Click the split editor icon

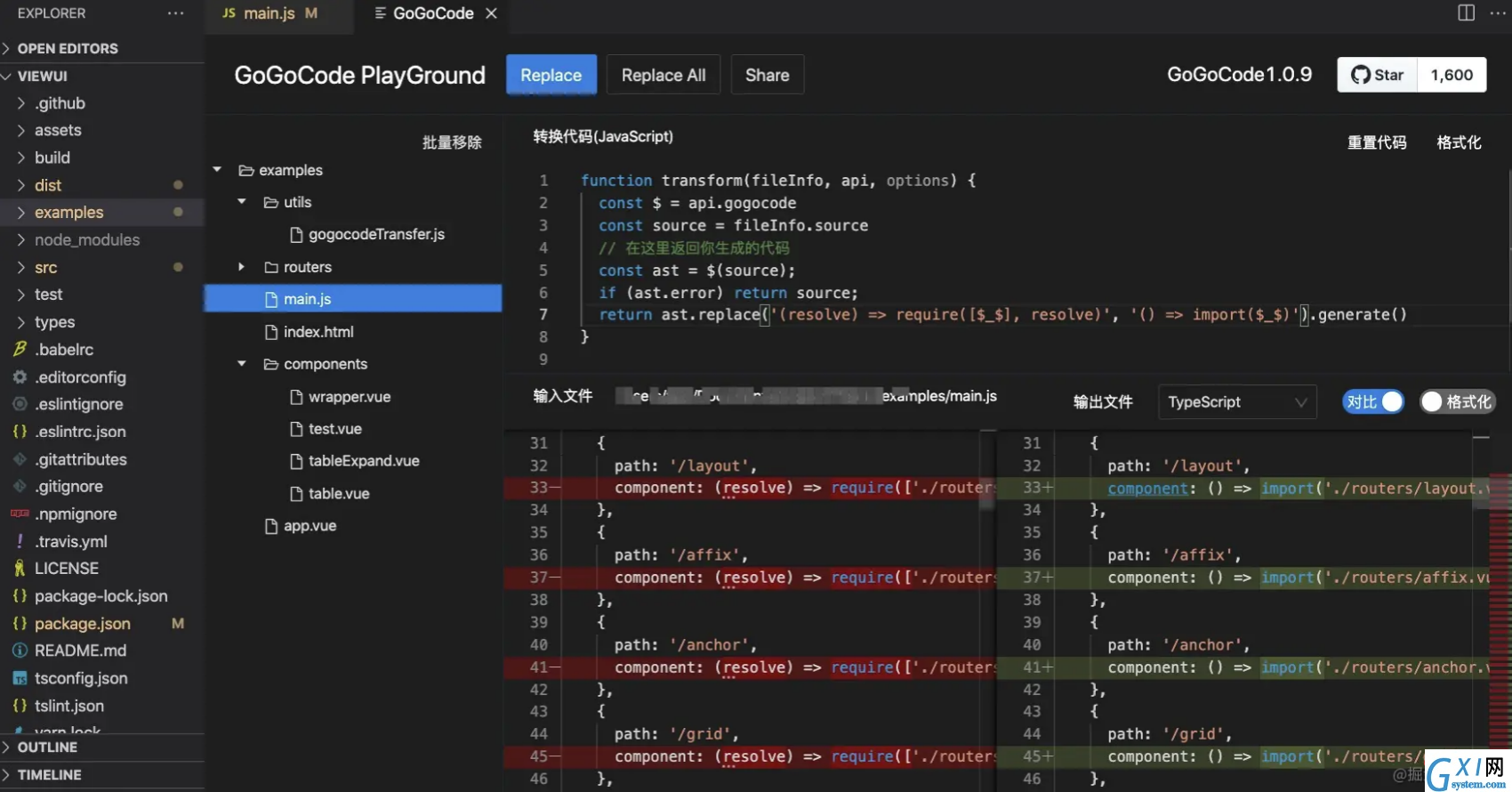coord(1467,12)
